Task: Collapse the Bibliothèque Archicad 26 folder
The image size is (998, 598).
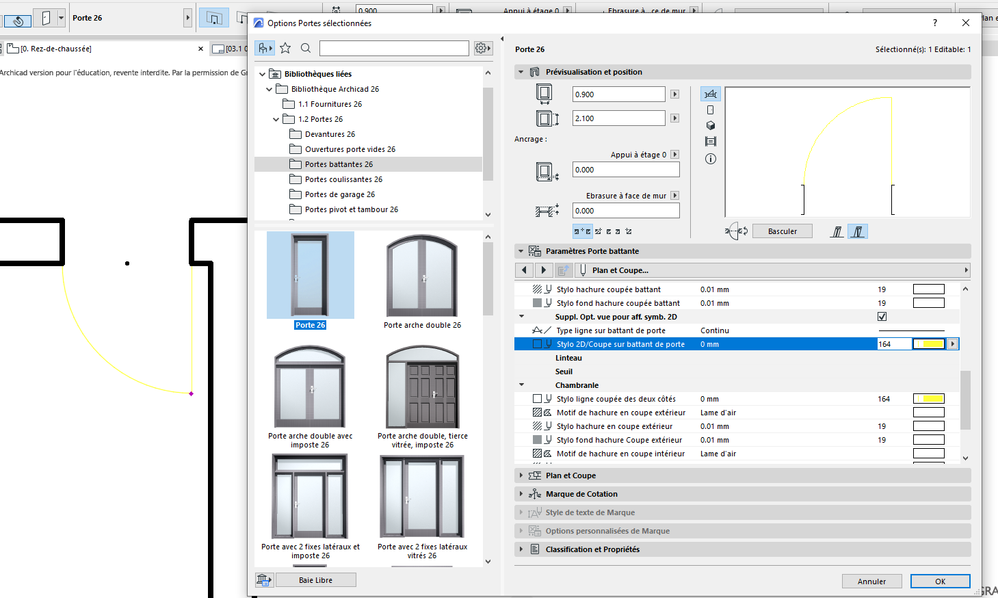Action: (x=269, y=89)
